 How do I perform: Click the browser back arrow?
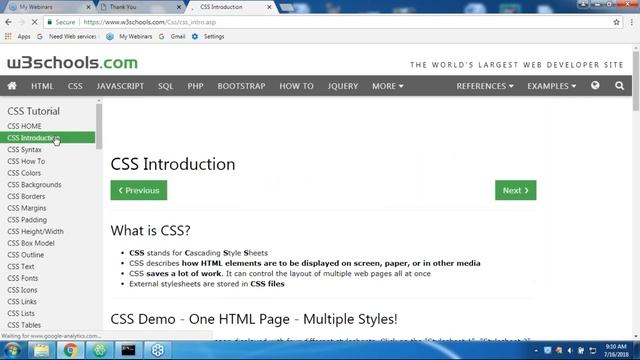9,22
